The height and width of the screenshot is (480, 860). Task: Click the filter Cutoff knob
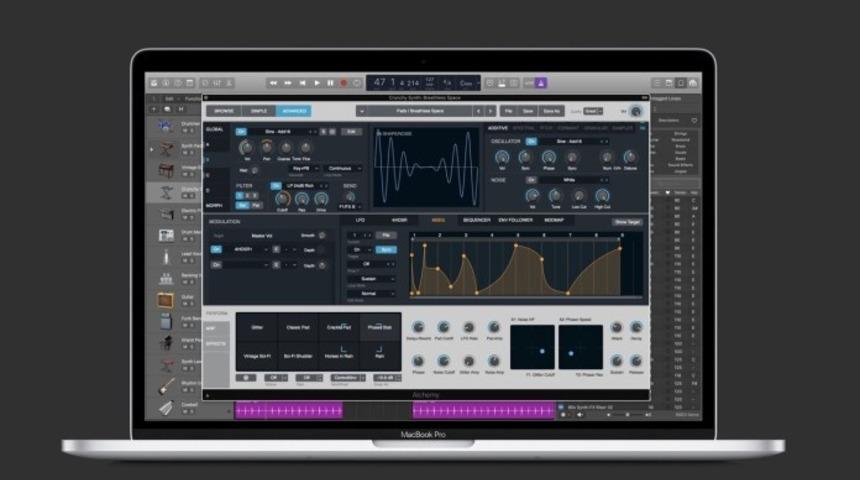[x=282, y=199]
